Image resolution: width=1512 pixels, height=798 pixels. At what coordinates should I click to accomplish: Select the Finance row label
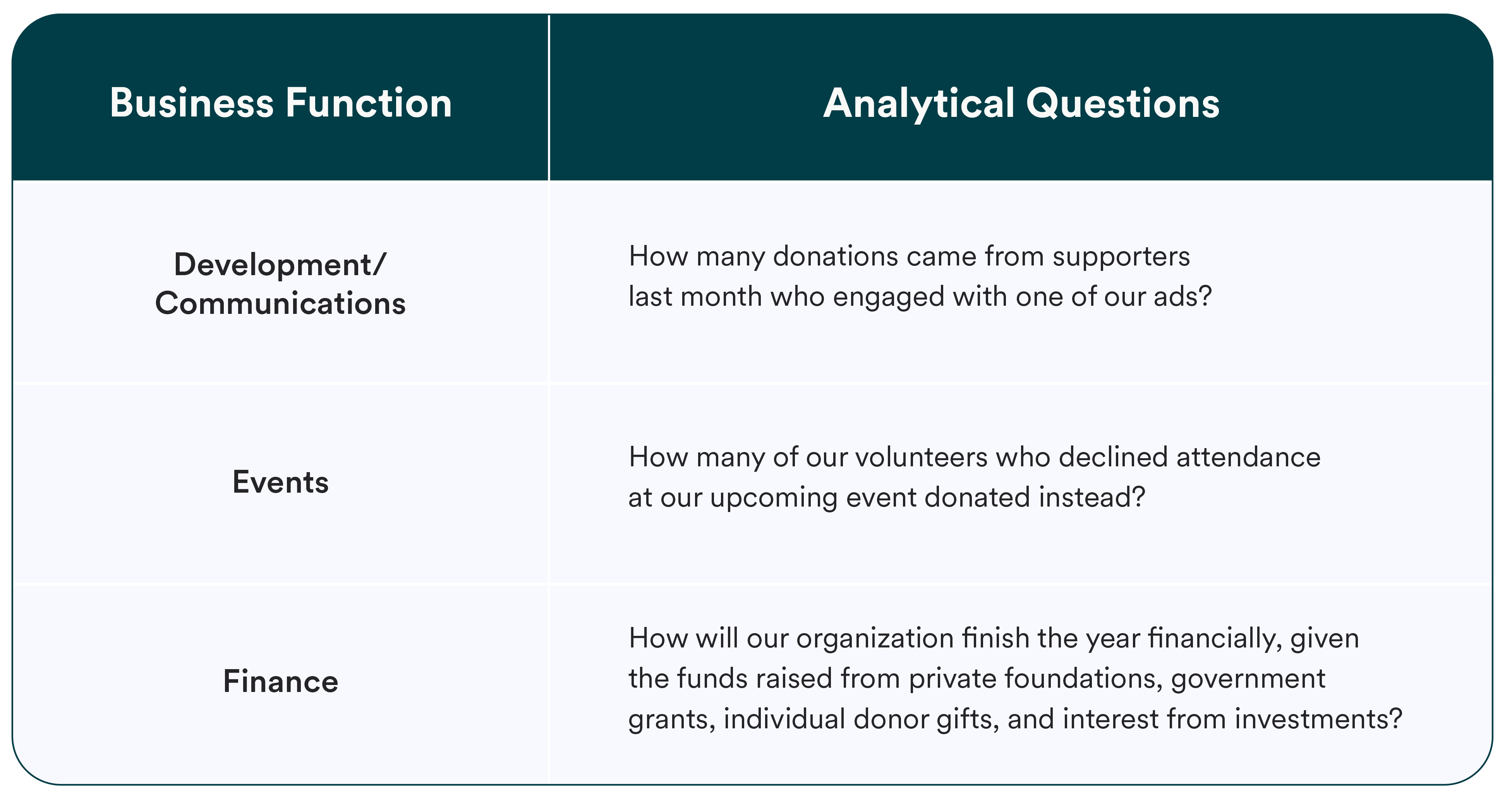(x=281, y=682)
